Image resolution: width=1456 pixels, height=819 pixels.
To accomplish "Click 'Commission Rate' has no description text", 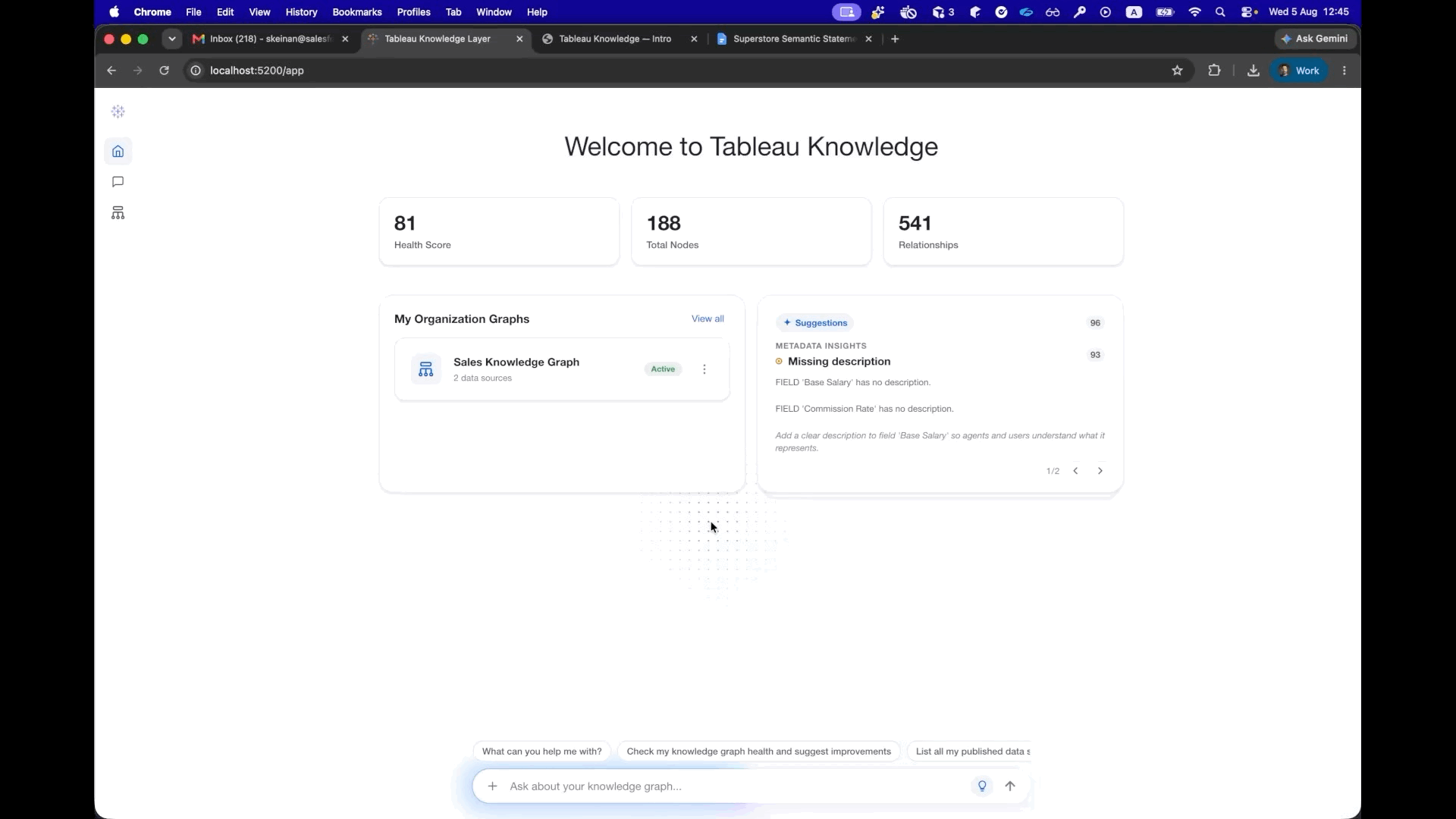I will click(864, 409).
